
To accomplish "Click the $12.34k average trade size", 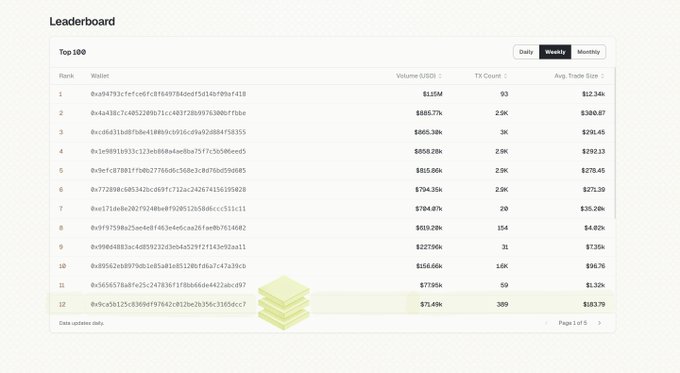I will (x=593, y=94).
